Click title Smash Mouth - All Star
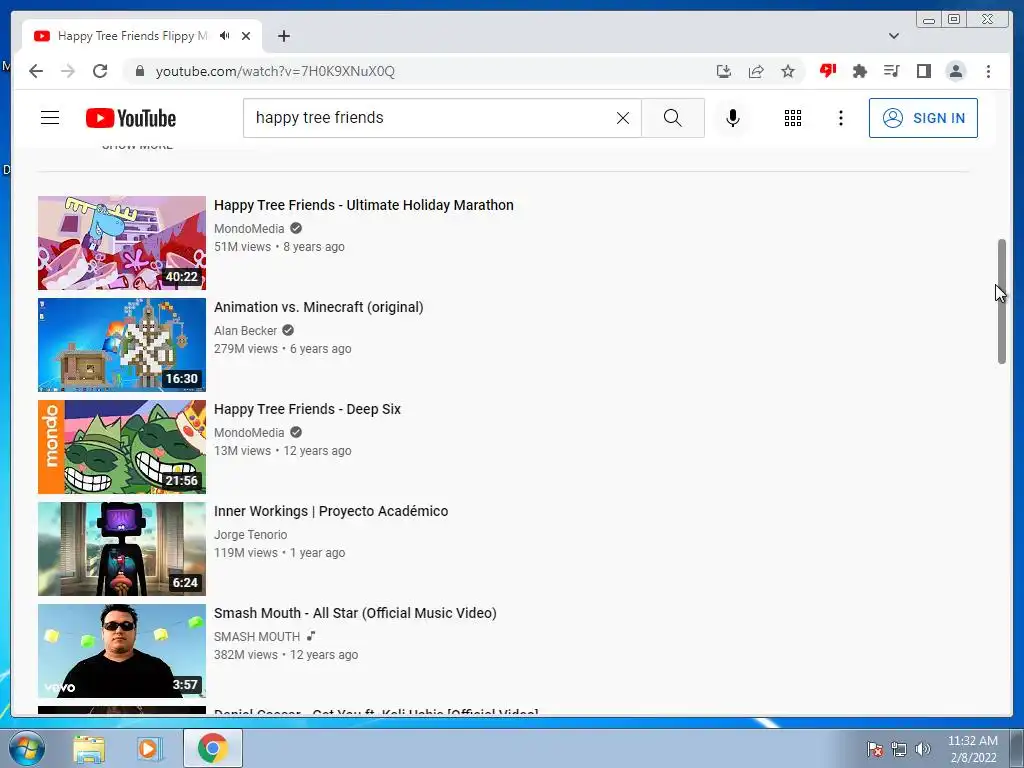 coord(355,613)
